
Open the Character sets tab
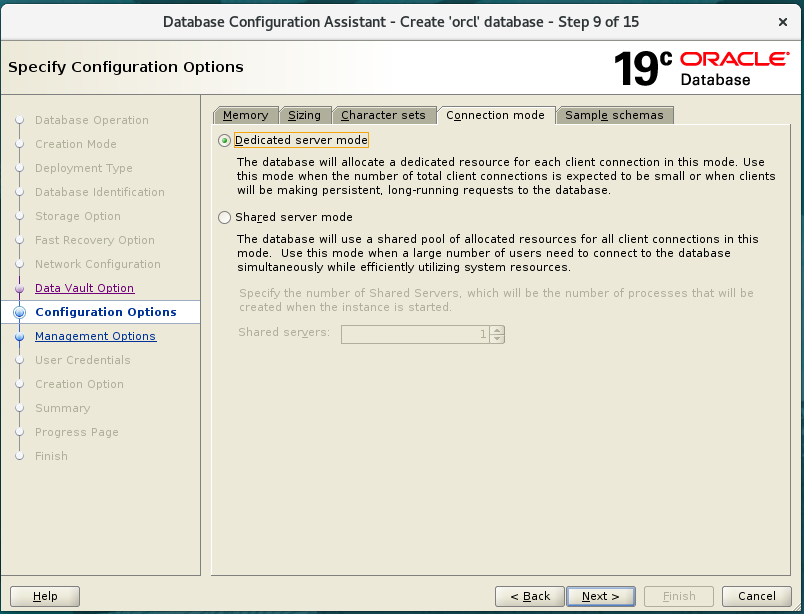point(383,115)
